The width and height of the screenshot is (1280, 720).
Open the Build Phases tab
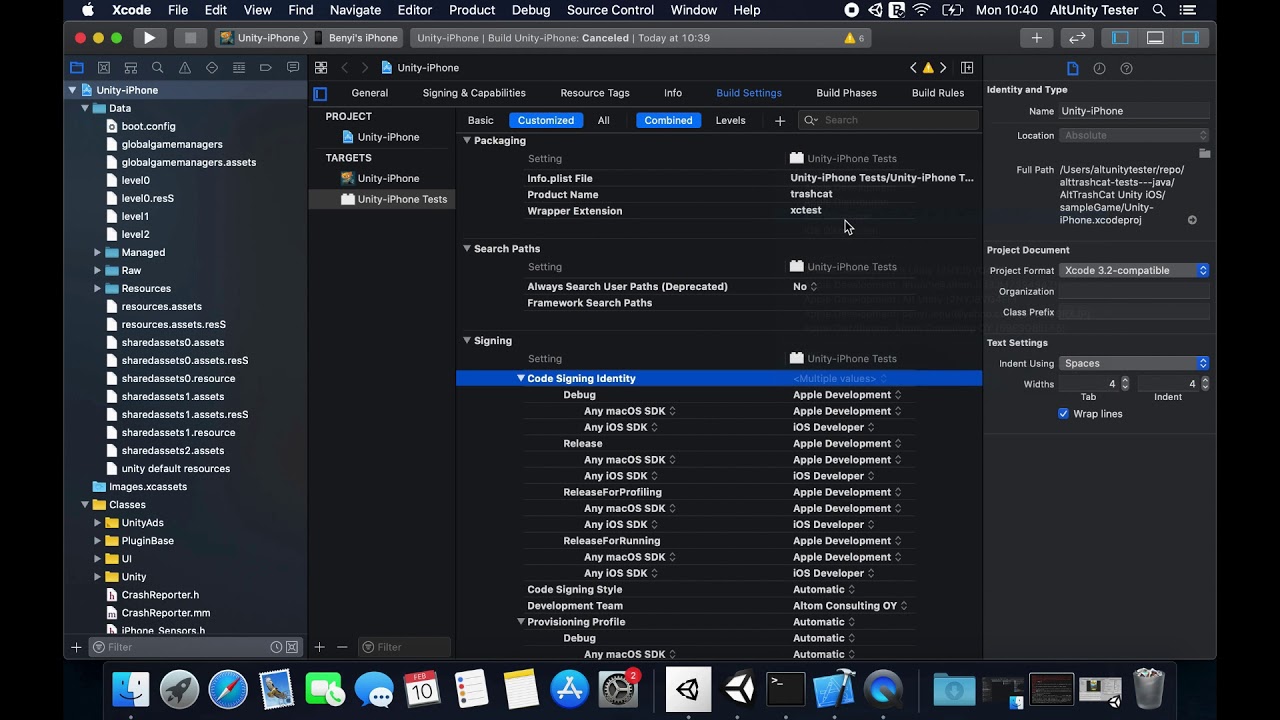coord(846,93)
